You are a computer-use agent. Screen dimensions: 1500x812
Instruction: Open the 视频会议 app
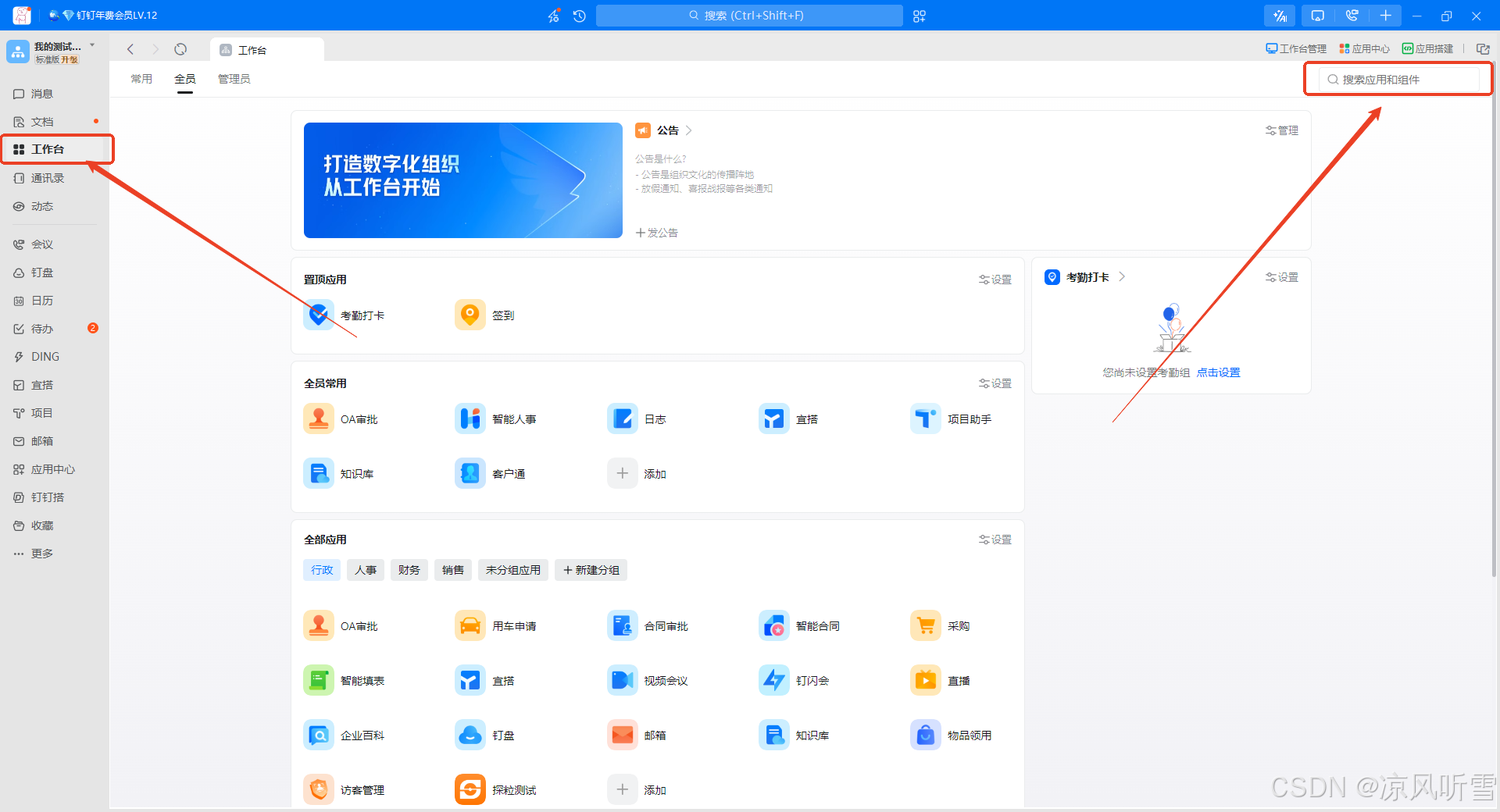648,681
